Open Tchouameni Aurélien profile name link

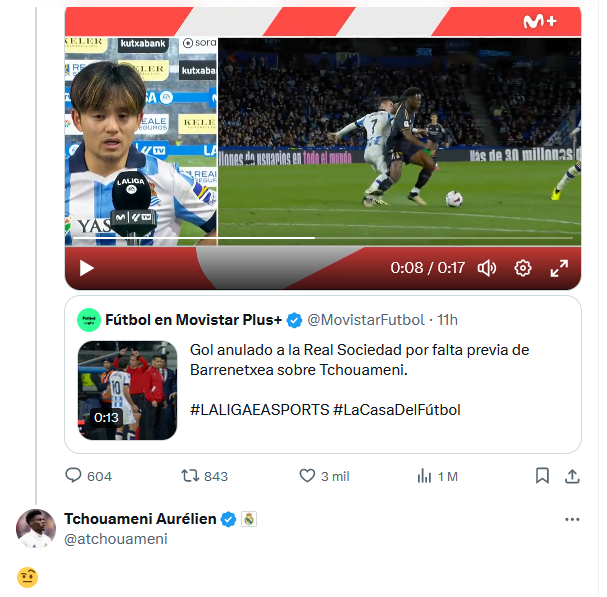pos(140,519)
